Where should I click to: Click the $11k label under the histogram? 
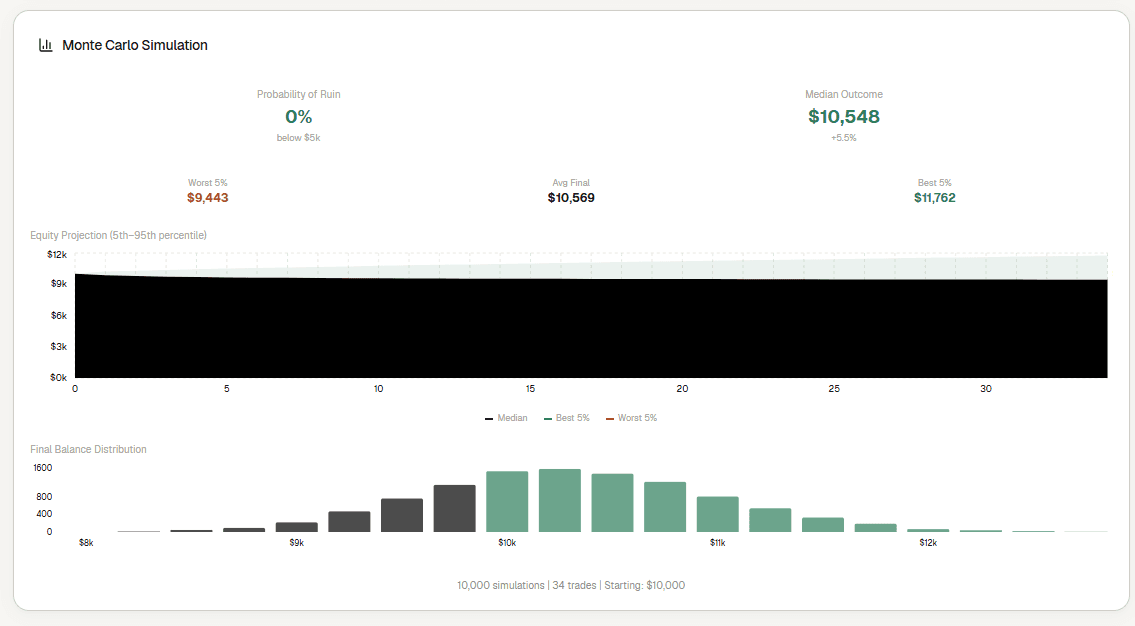tap(717, 543)
